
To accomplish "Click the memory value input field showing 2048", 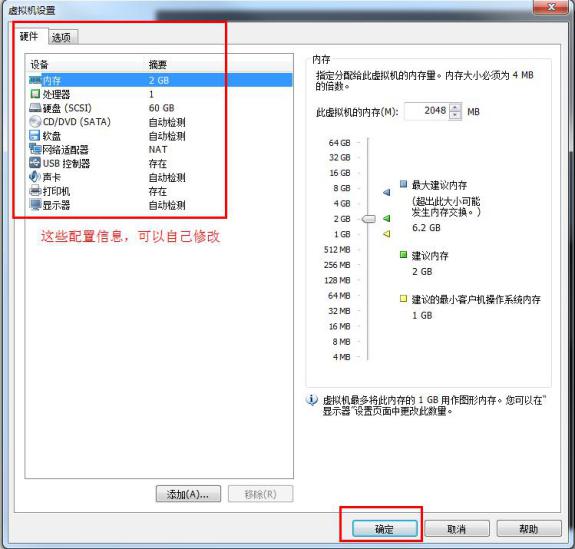I will tap(426, 111).
